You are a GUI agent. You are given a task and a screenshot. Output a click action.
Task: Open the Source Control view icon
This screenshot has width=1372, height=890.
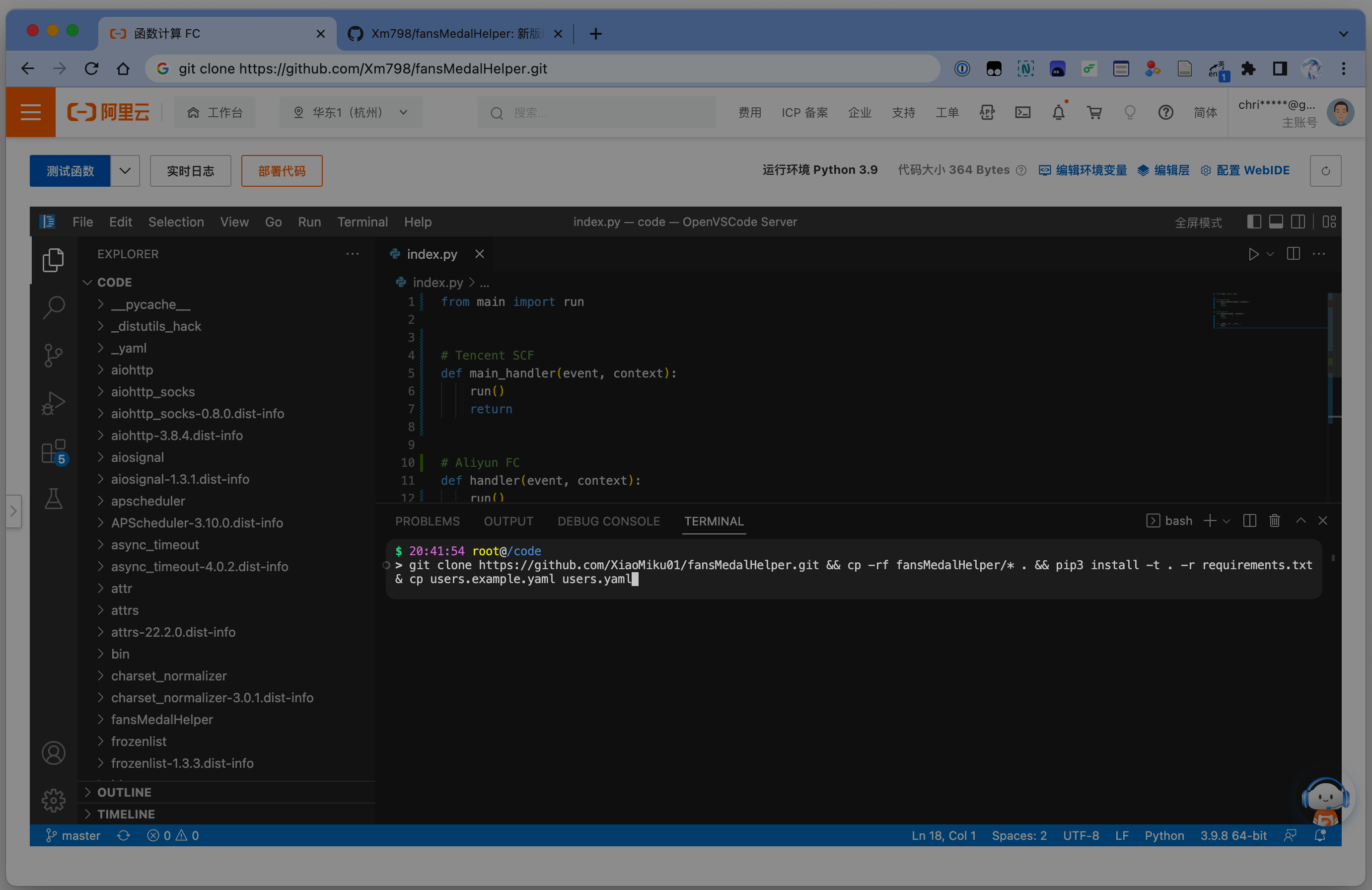pyautogui.click(x=53, y=355)
